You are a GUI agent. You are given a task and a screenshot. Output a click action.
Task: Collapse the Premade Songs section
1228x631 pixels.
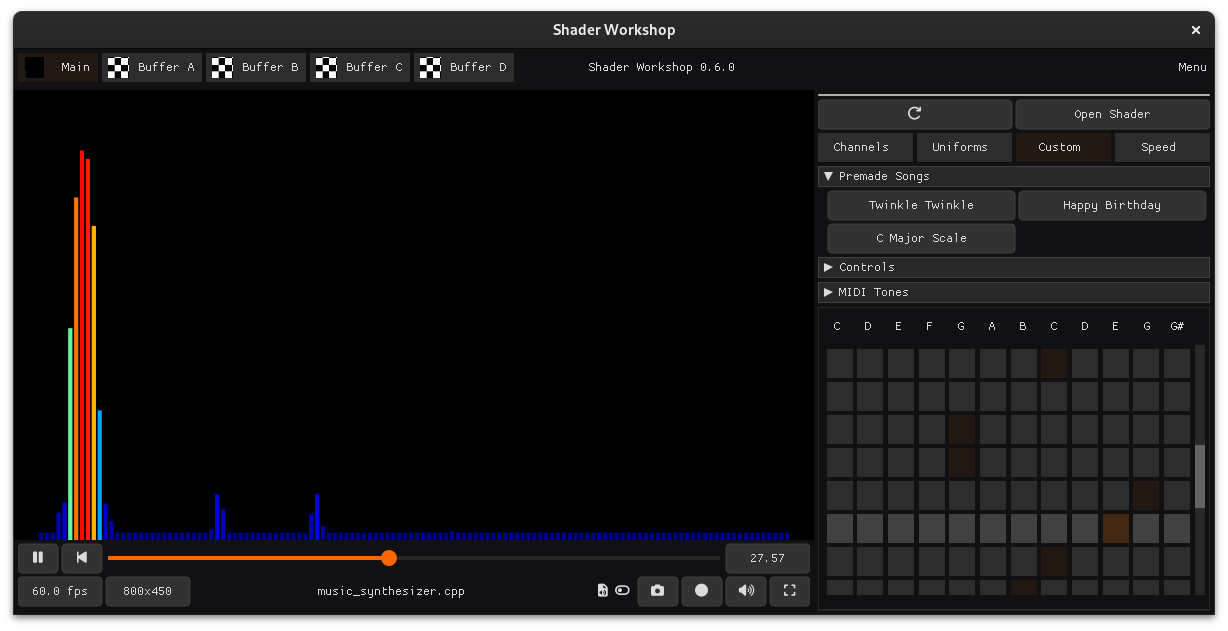tap(1014, 176)
